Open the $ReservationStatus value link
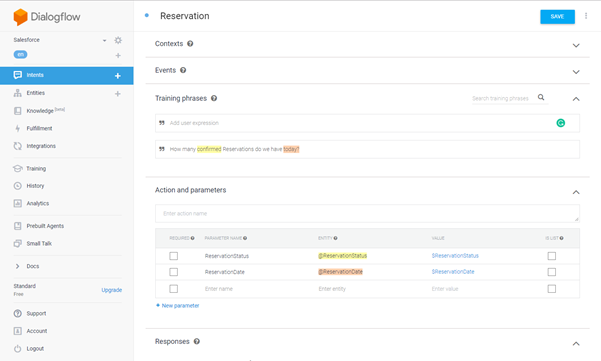The image size is (601, 361). pyautogui.click(x=455, y=256)
